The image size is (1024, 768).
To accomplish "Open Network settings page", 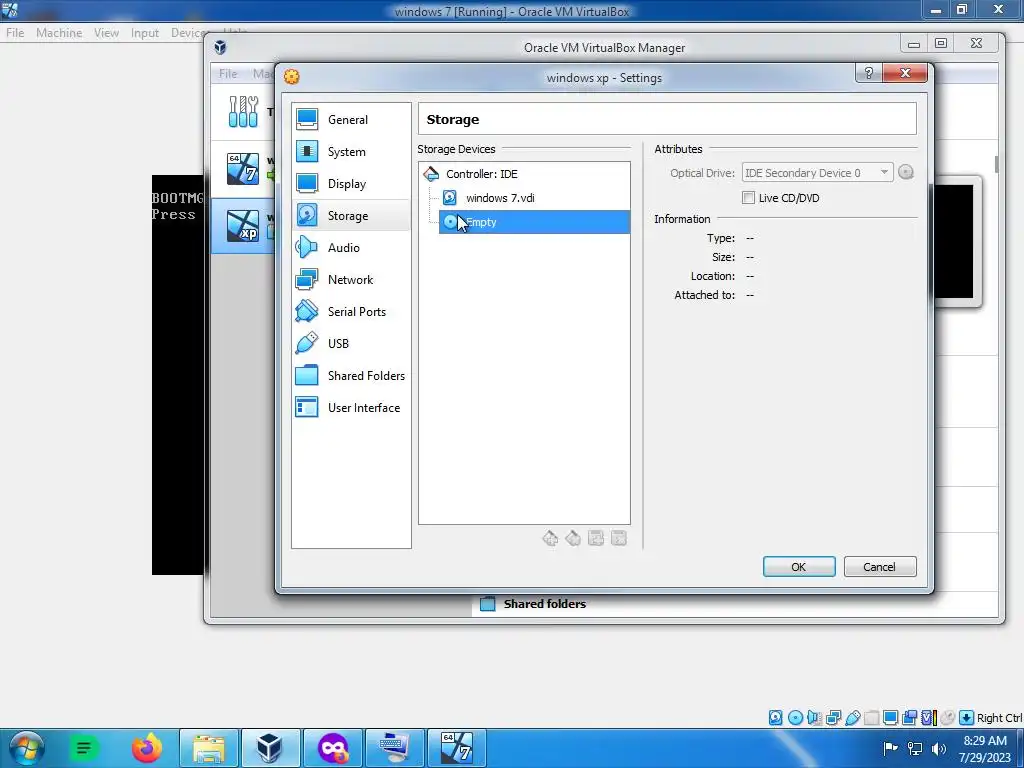I will point(351,280).
